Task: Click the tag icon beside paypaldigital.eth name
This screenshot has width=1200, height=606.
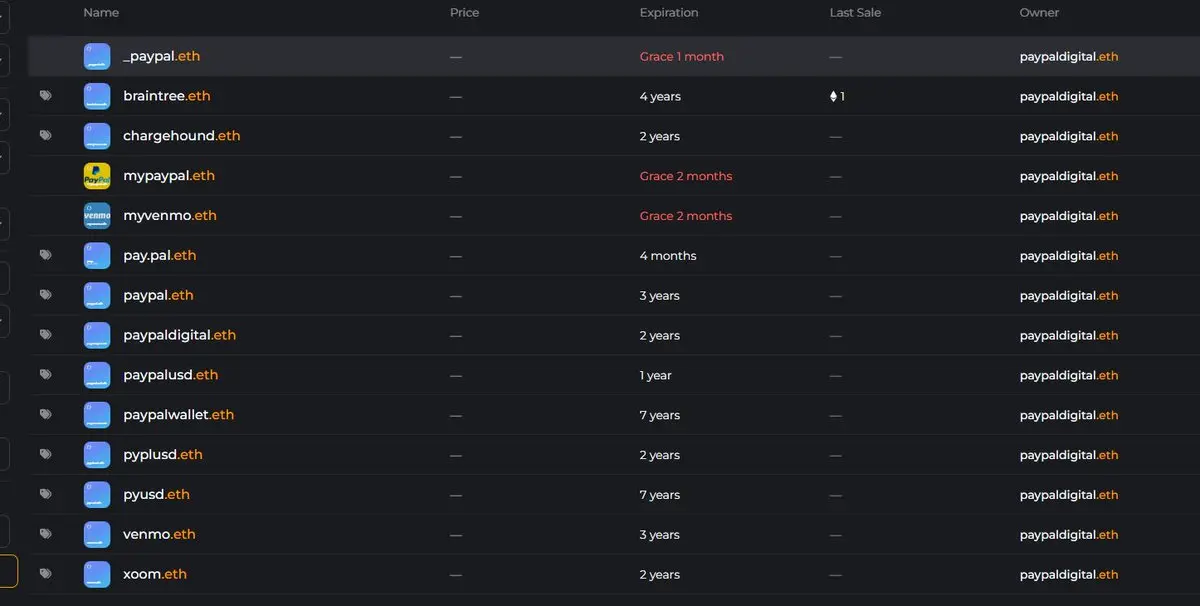Action: [x=45, y=335]
